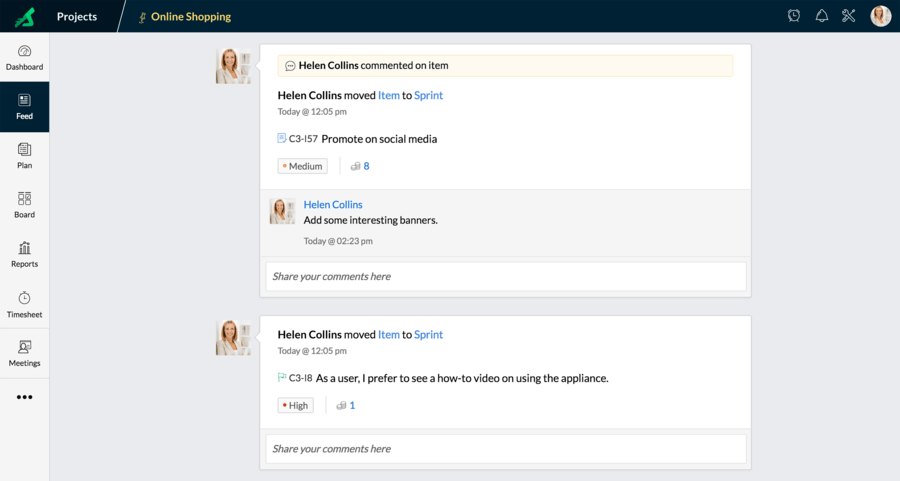Click the notifications bell icon
The image size is (900, 481).
(822, 16)
